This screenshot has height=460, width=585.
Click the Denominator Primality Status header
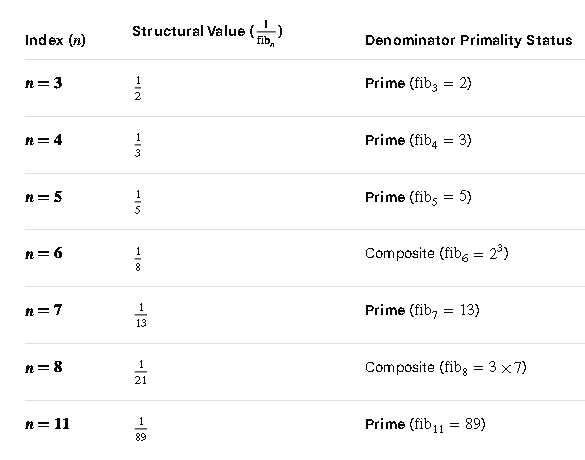pyautogui.click(x=469, y=40)
